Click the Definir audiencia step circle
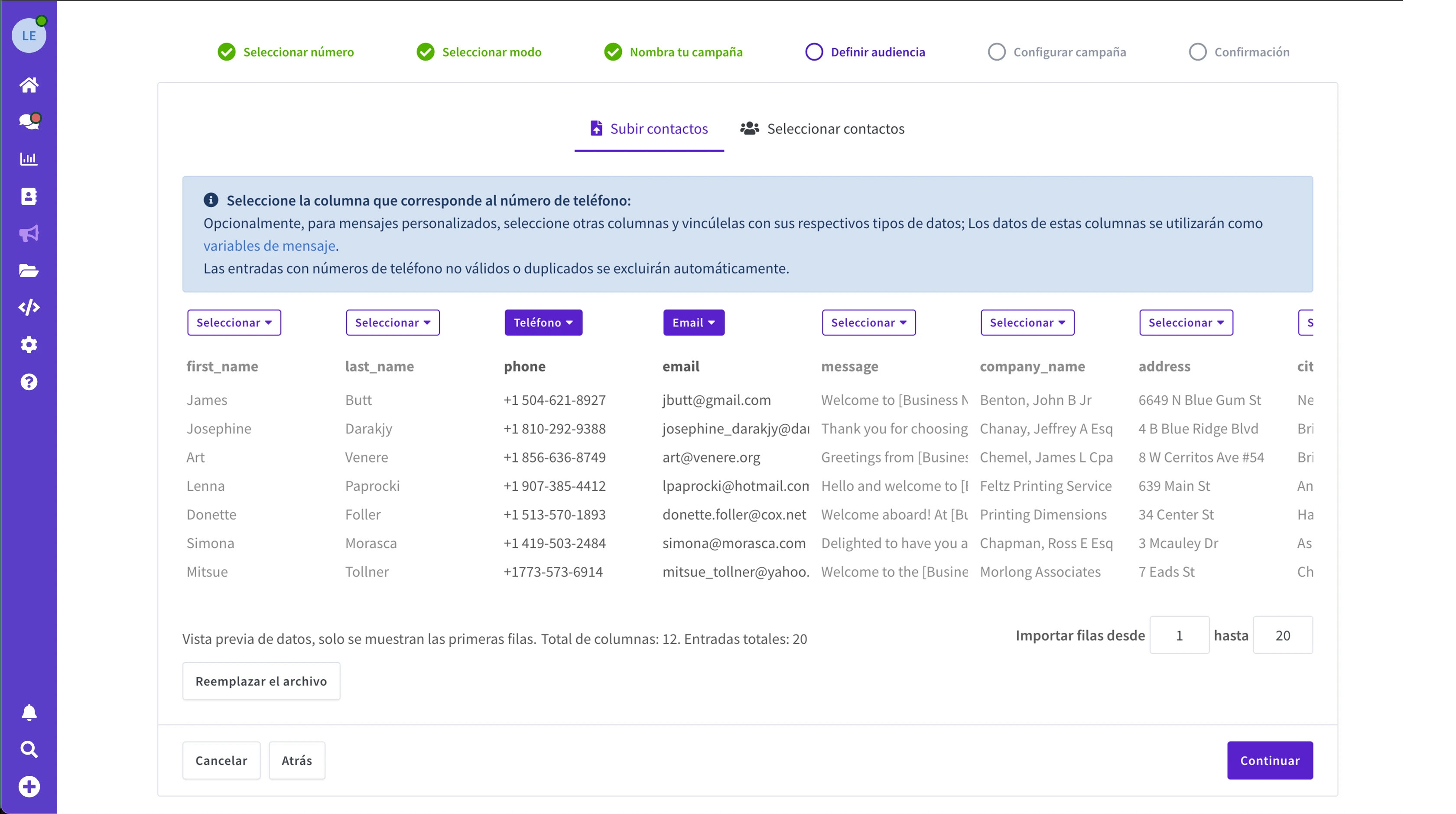Screen dimensions: 1456x814 point(814,52)
